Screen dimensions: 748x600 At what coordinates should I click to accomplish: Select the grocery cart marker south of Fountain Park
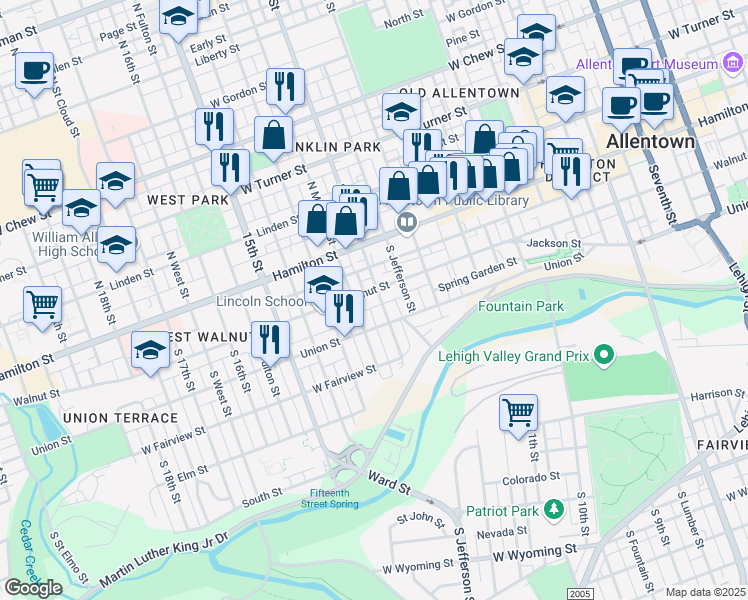coord(518,411)
